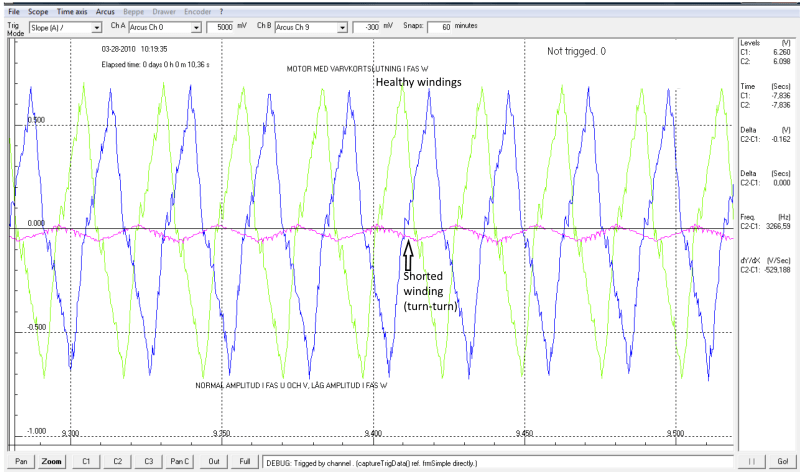Click the C2 level value 6.098
This screenshot has height=472, width=800.
(781, 61)
